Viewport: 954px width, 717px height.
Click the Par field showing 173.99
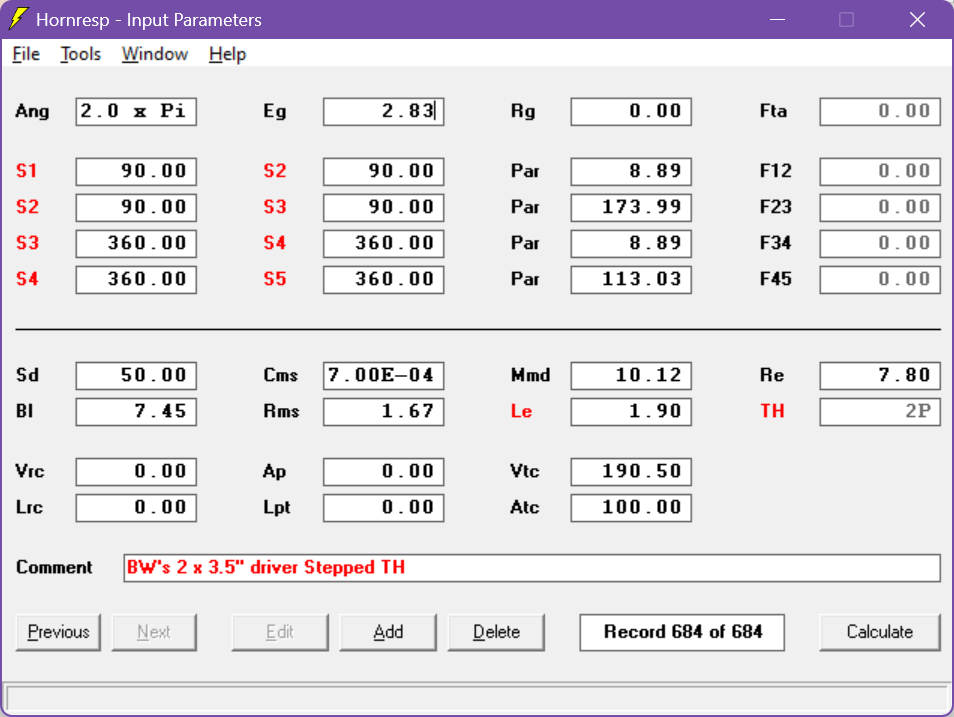point(631,207)
